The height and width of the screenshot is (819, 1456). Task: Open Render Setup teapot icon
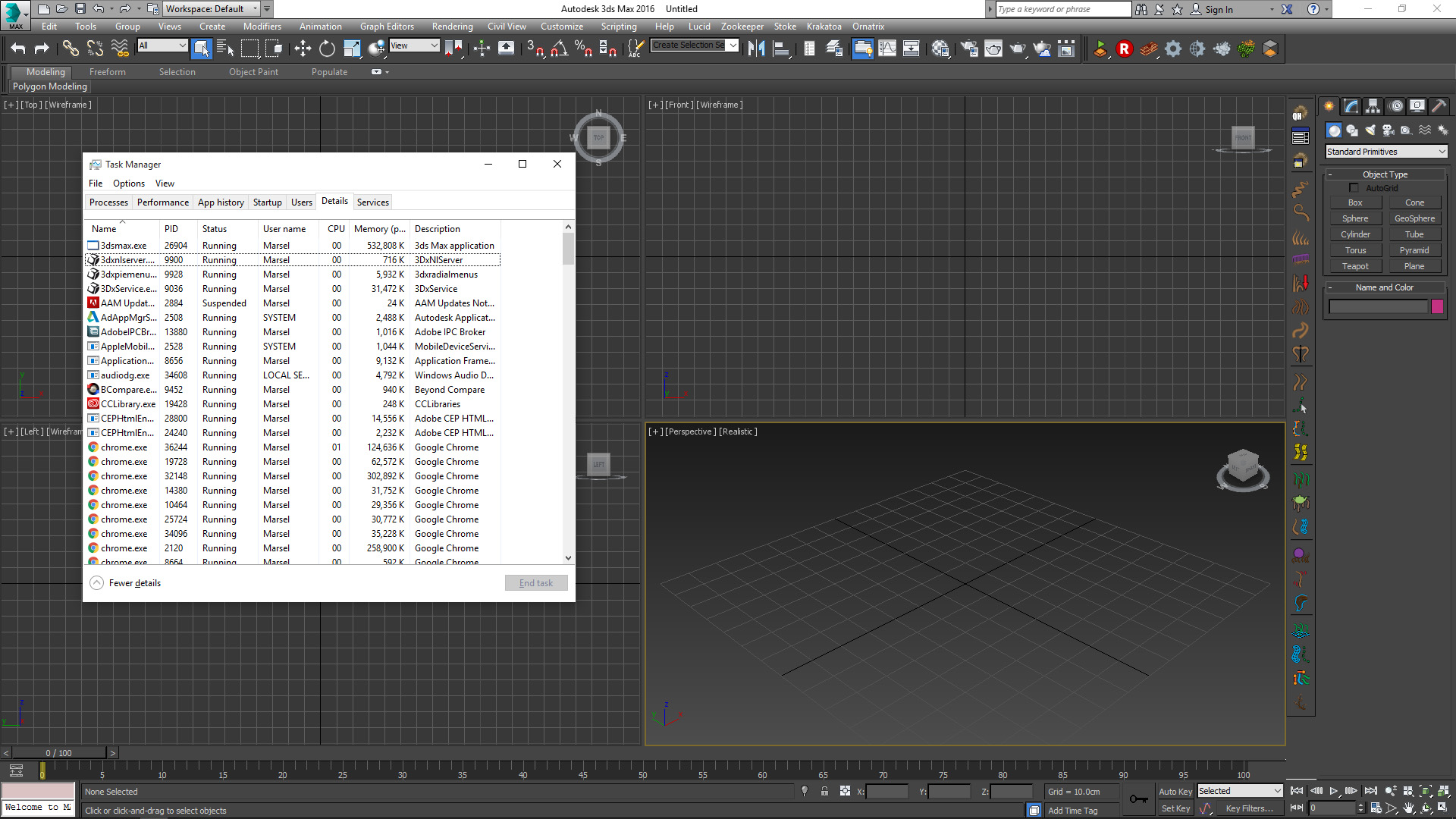click(x=968, y=49)
